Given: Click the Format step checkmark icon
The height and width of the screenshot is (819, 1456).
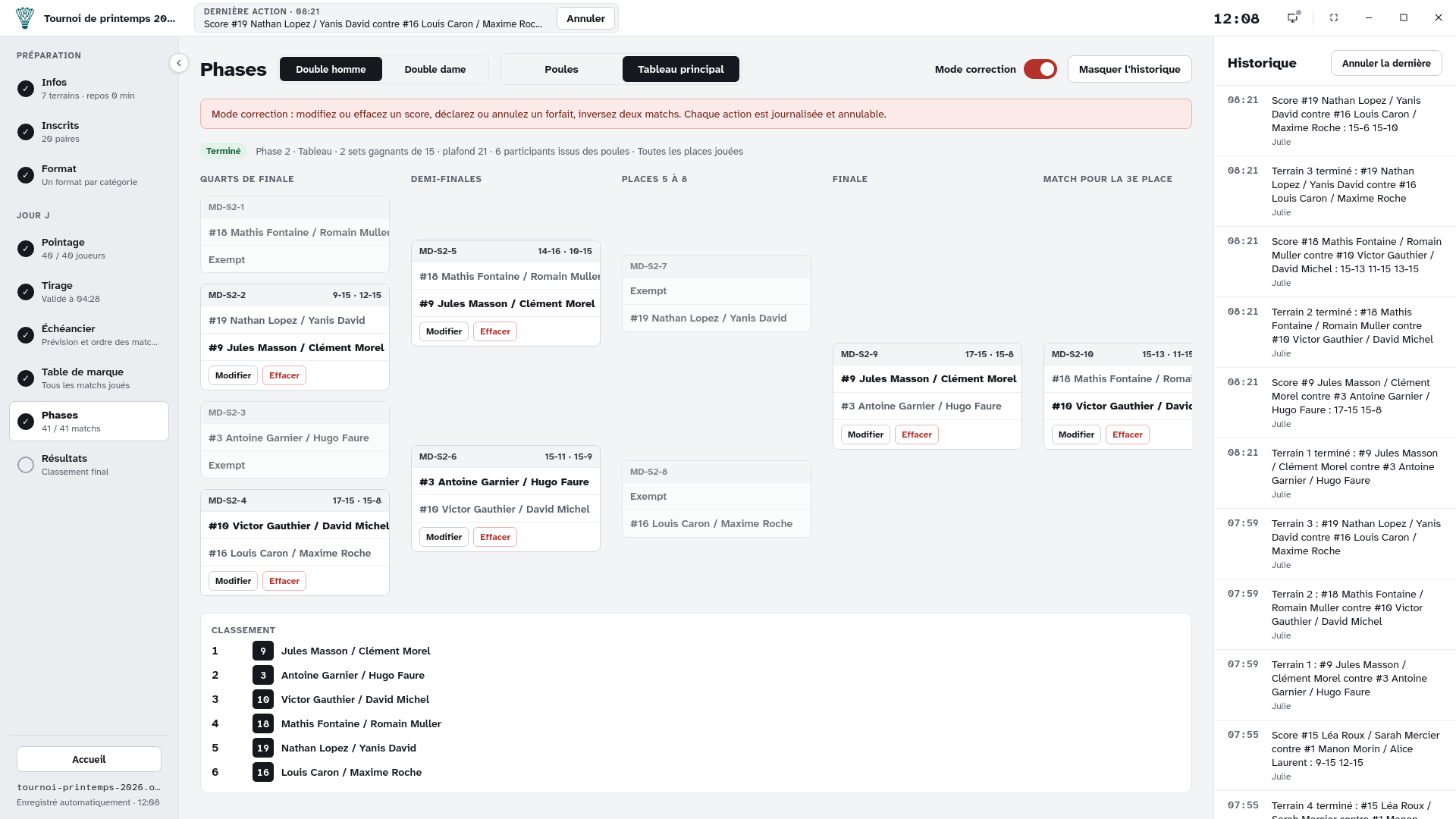Looking at the screenshot, I should (x=26, y=175).
